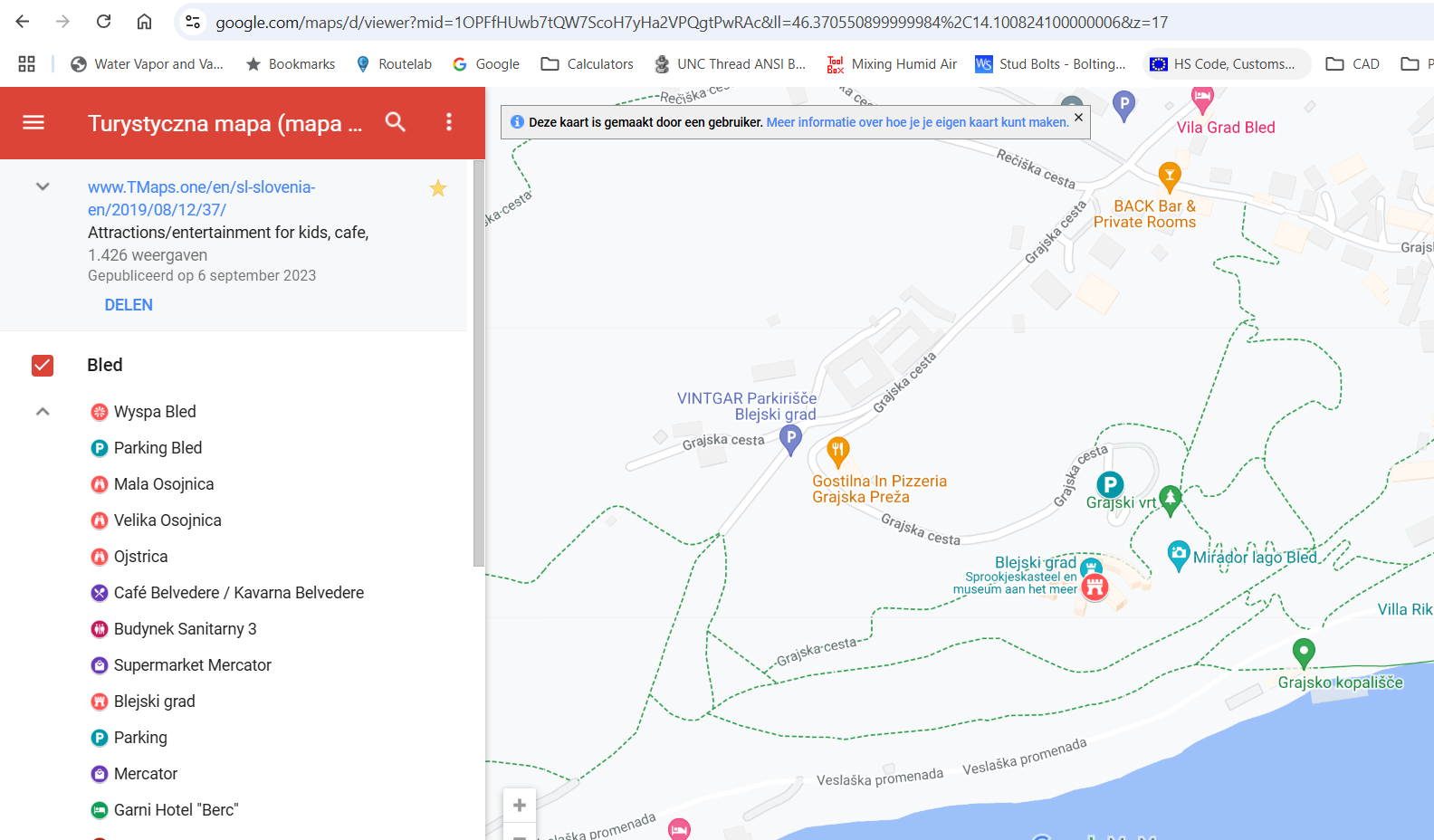Open the TMaps.one website link

click(x=201, y=198)
